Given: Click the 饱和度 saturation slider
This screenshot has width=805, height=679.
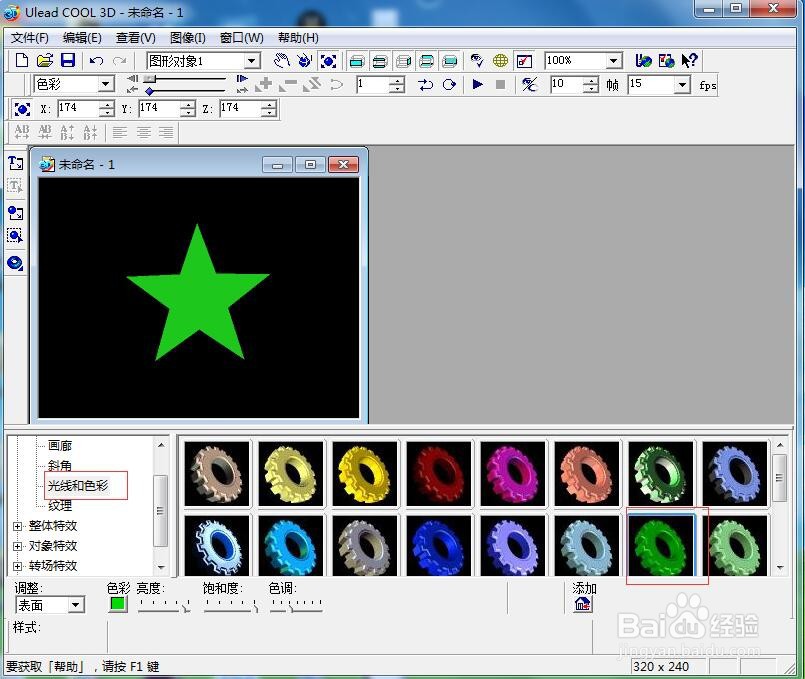Looking at the screenshot, I should click(231, 606).
